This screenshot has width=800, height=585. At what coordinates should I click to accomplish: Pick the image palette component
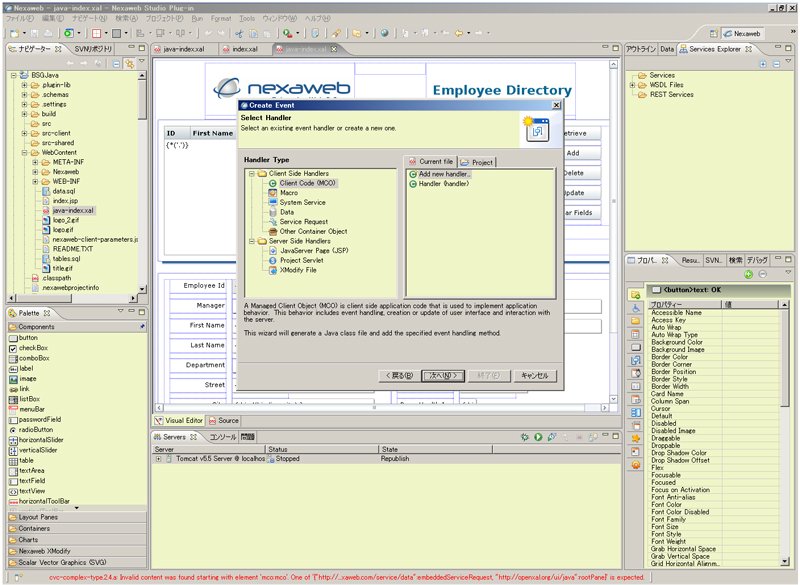pyautogui.click(x=23, y=379)
